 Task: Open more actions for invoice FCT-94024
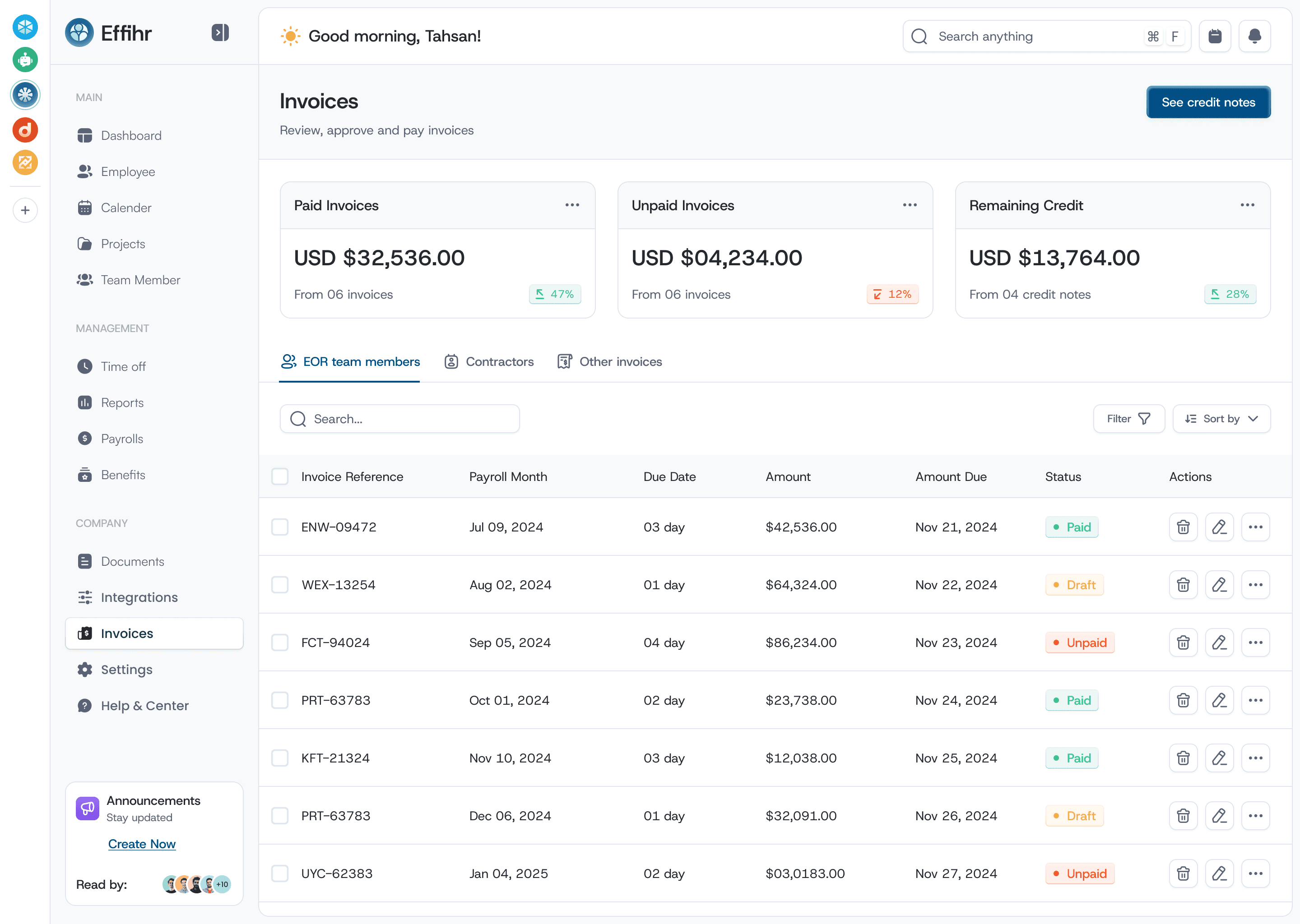click(1255, 642)
